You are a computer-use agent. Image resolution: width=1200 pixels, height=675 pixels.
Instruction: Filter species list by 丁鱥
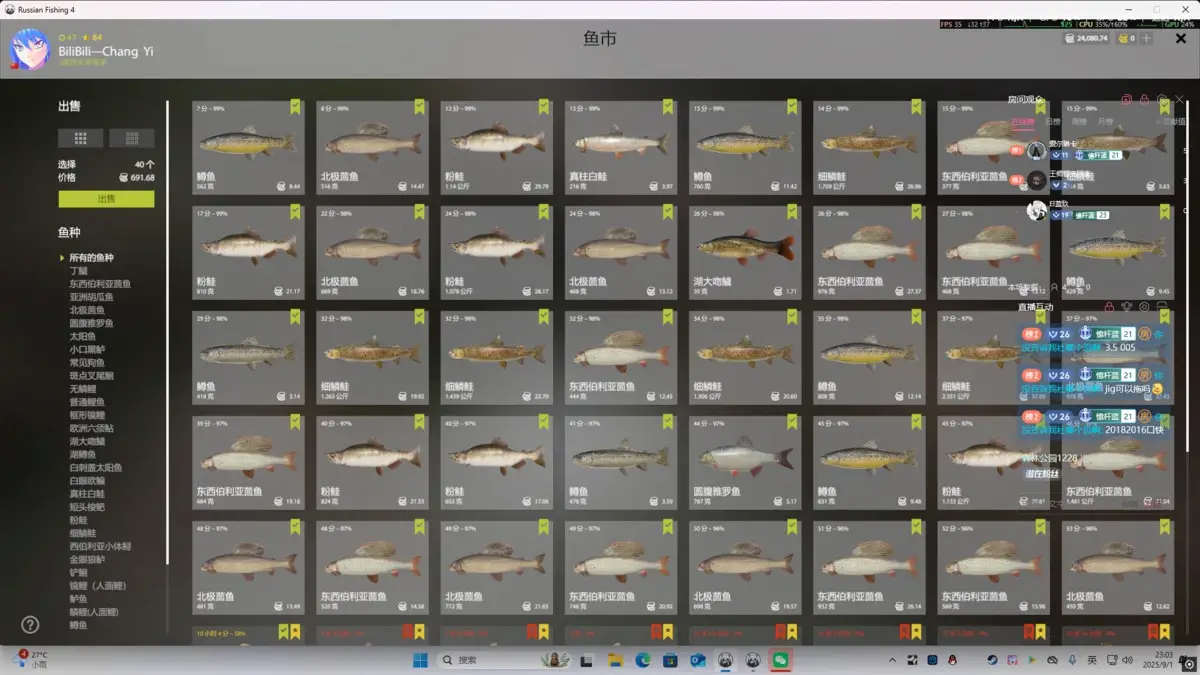click(x=78, y=271)
